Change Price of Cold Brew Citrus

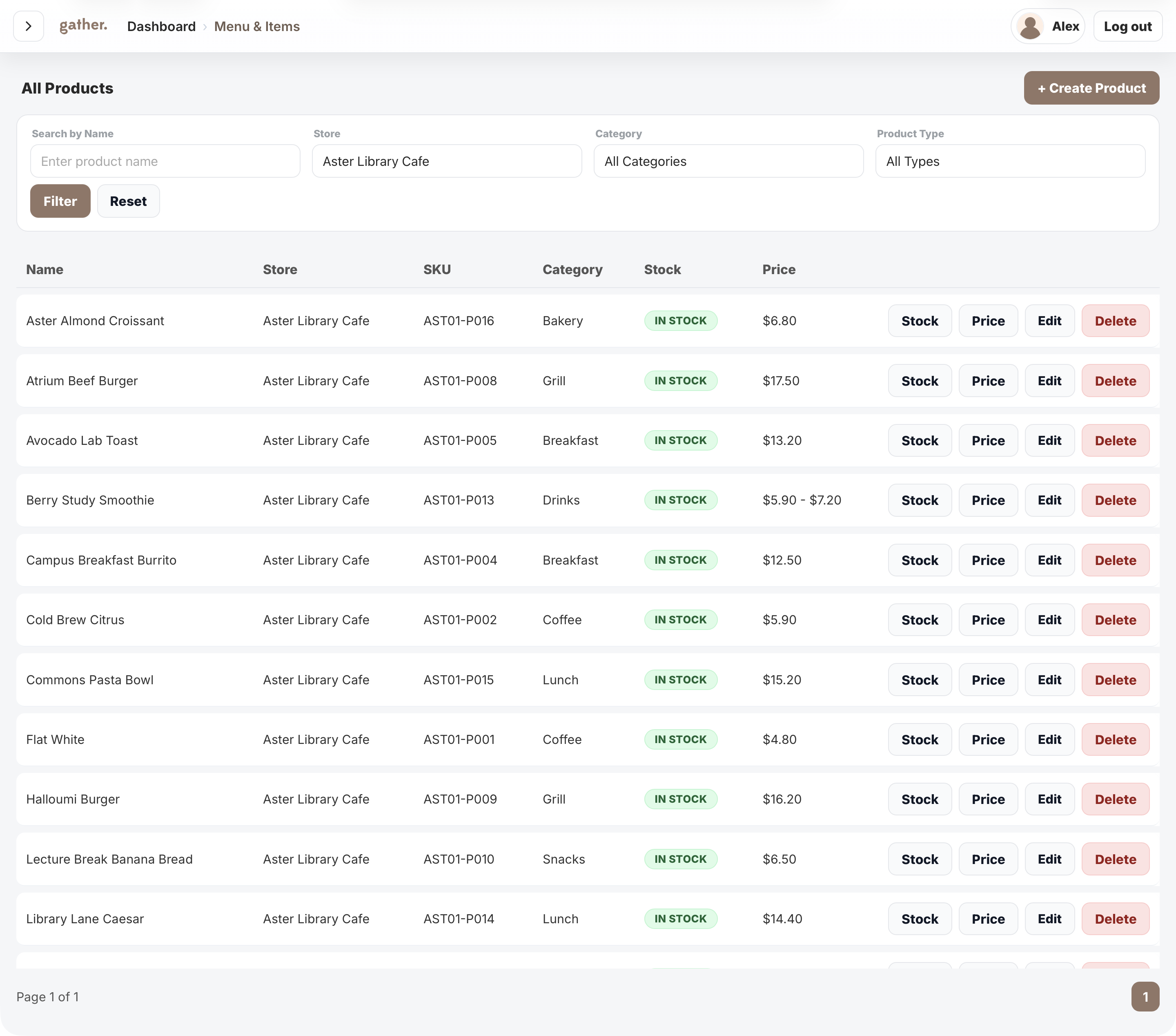[988, 621]
